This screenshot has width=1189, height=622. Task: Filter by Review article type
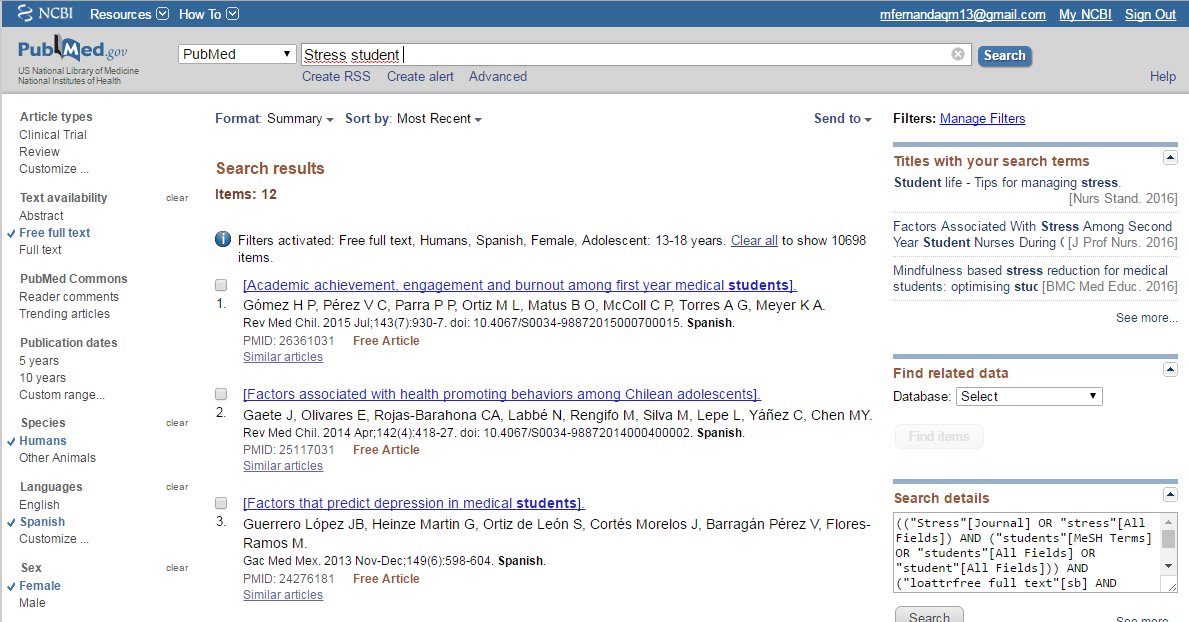tap(39, 152)
